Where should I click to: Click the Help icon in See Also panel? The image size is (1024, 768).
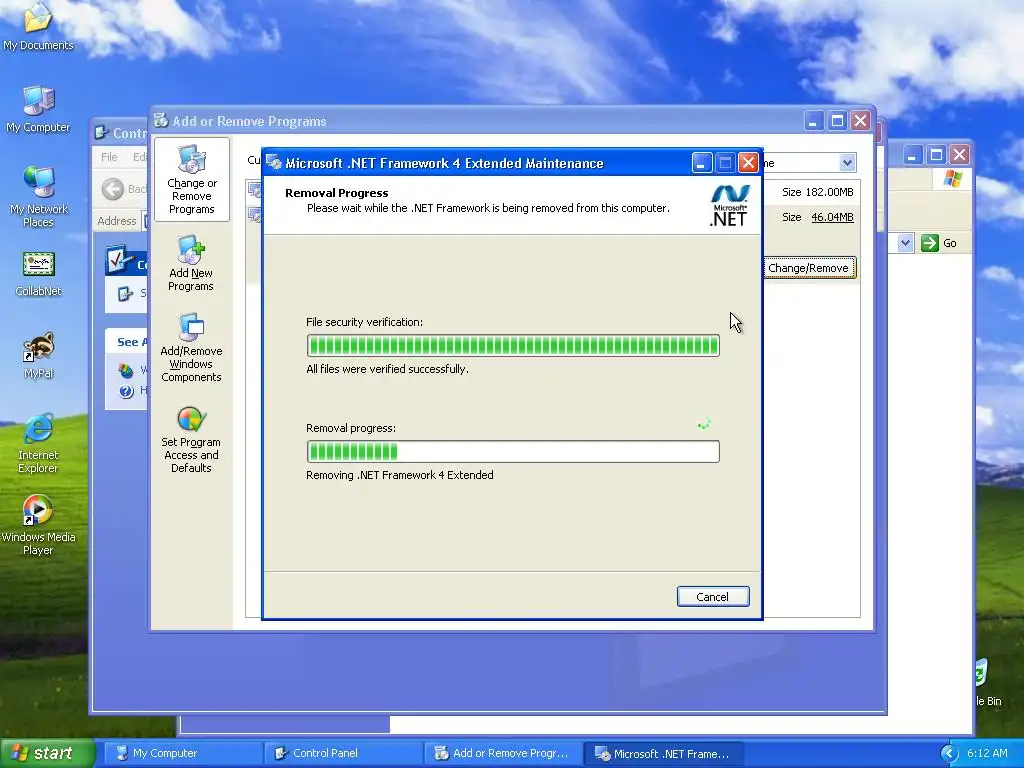(127, 391)
